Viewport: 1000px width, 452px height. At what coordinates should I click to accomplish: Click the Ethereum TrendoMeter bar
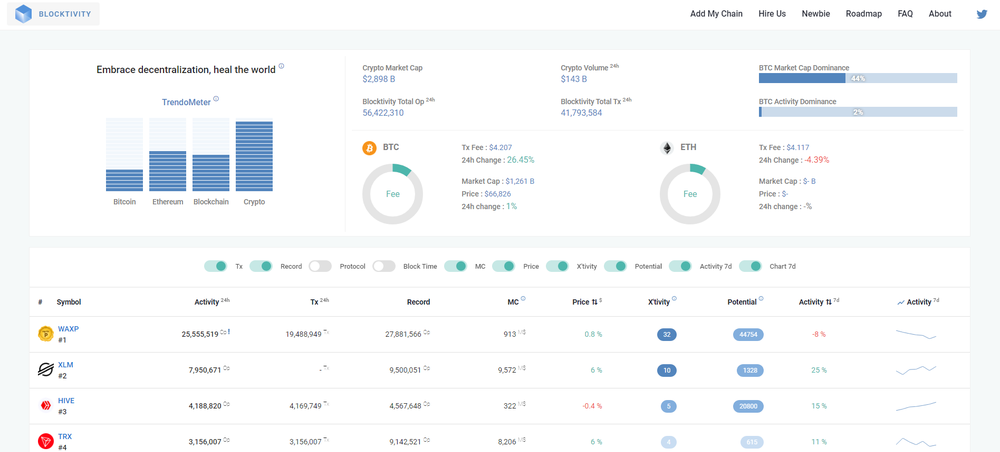click(x=168, y=154)
